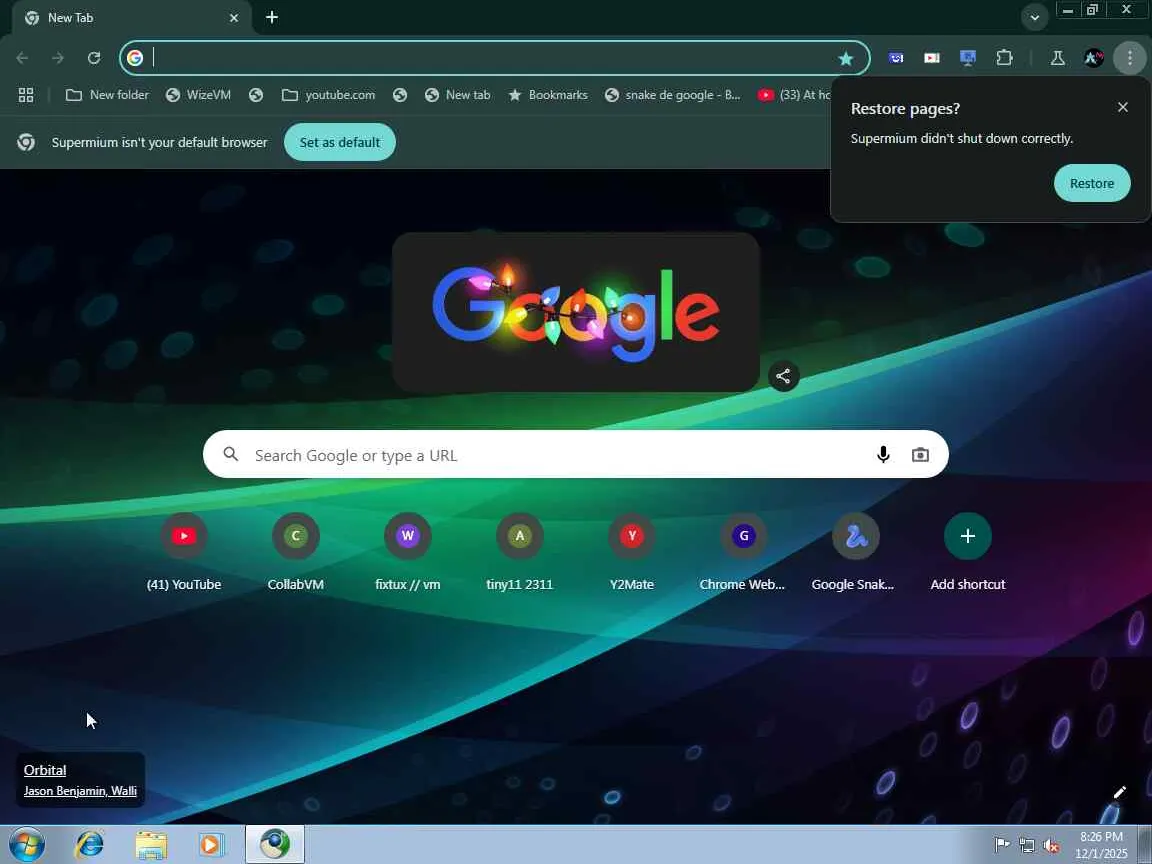The height and width of the screenshot is (864, 1152).
Task: Click Set as default button
Action: tap(339, 143)
